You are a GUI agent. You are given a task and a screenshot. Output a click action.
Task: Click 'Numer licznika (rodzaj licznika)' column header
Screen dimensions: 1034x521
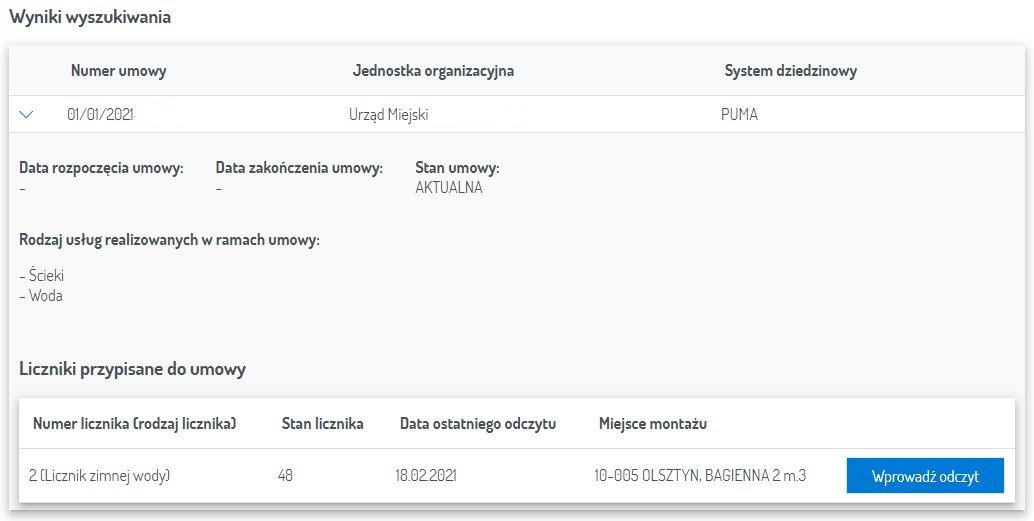134,424
